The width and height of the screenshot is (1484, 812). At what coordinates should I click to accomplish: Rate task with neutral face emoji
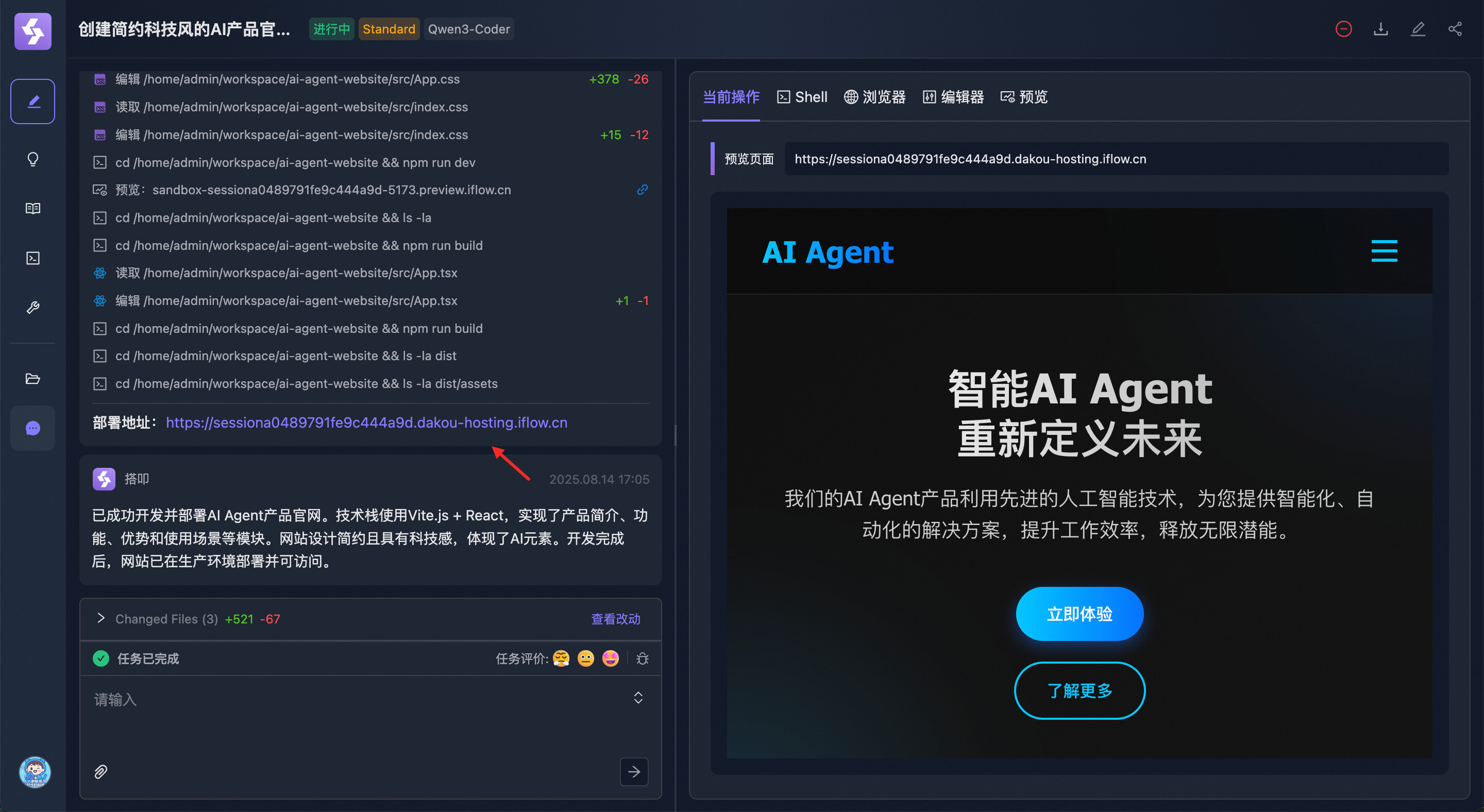pos(586,658)
